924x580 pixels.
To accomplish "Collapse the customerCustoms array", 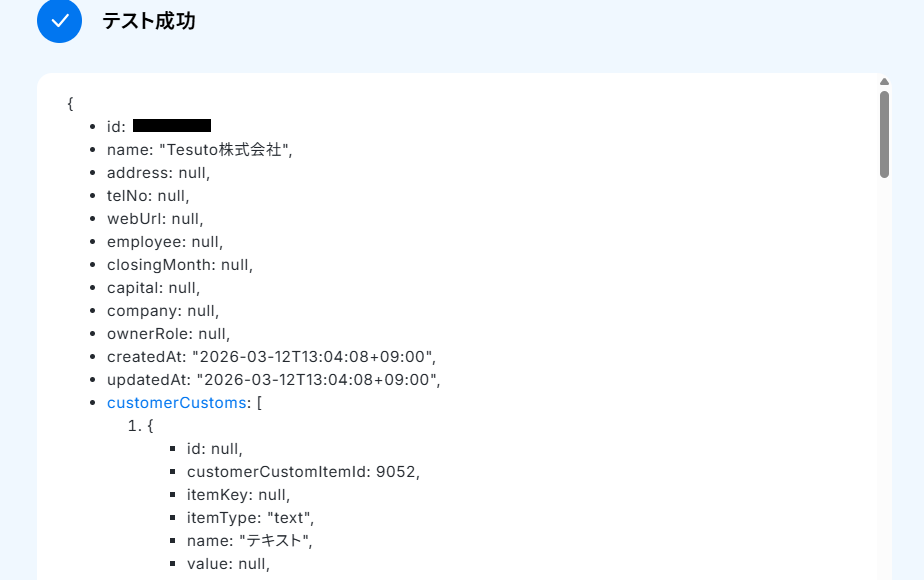I will (x=176, y=403).
